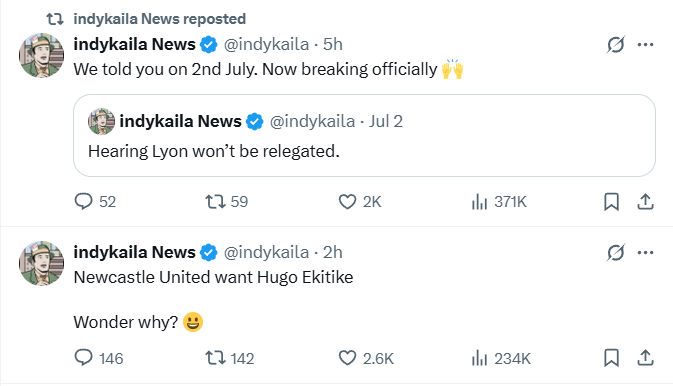Viewport: 673px width, 386px height.
Task: Open the 'indykaila News reposted' link
Action: click(x=159, y=19)
